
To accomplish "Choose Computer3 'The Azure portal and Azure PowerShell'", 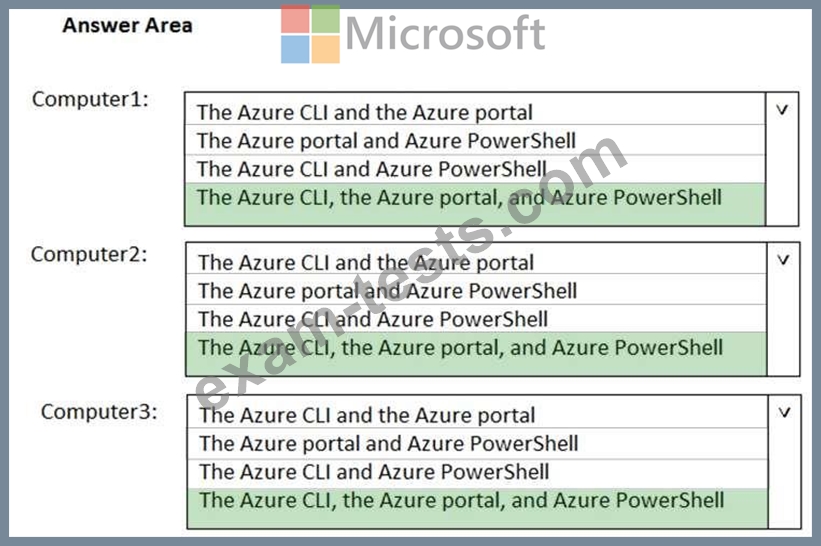I will point(388,443).
